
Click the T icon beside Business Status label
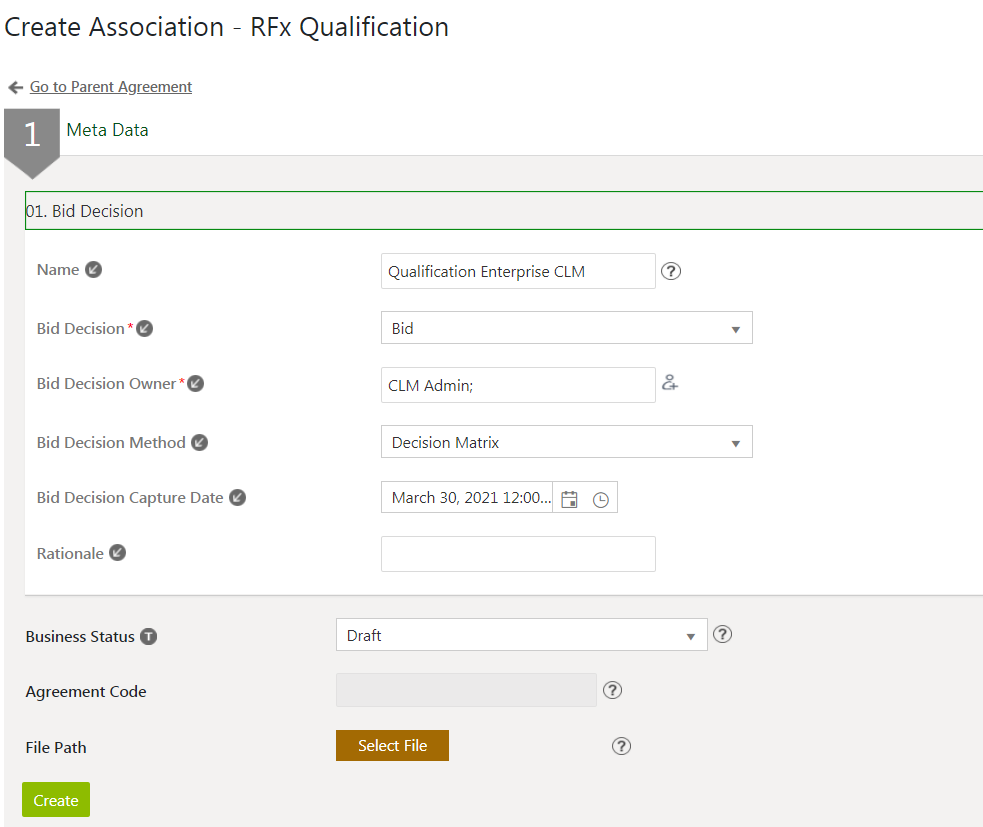click(149, 637)
